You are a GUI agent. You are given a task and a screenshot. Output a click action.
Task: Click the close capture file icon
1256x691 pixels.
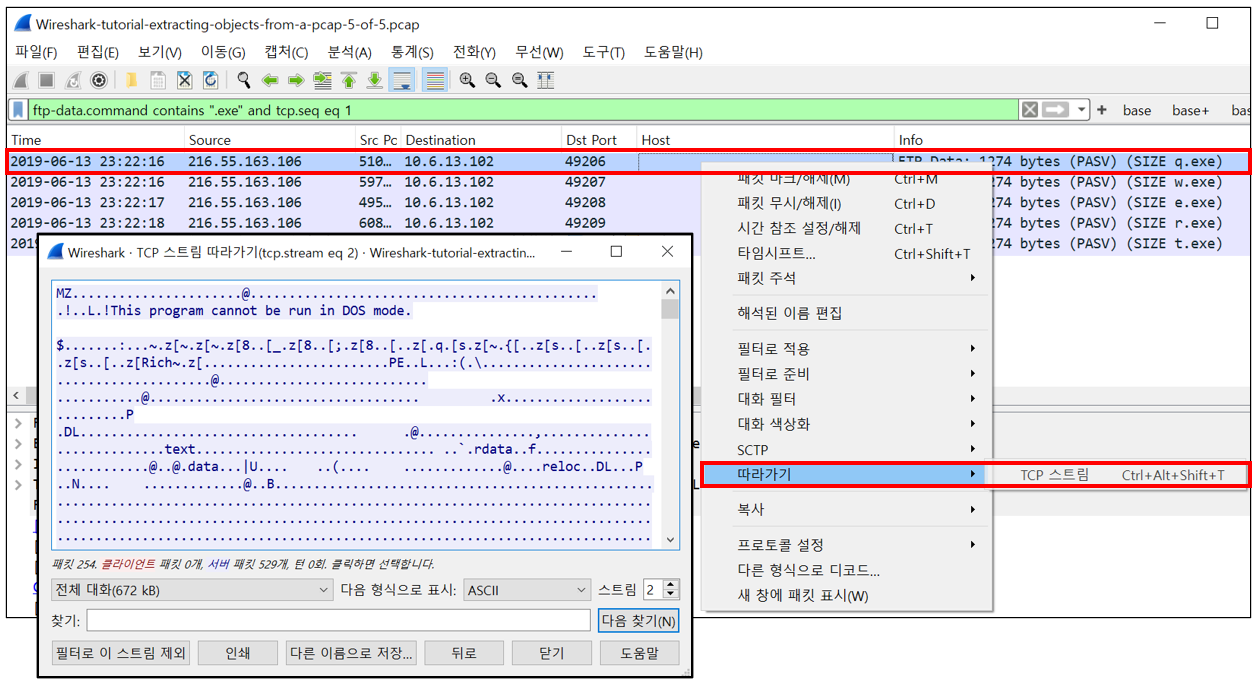click(x=184, y=80)
